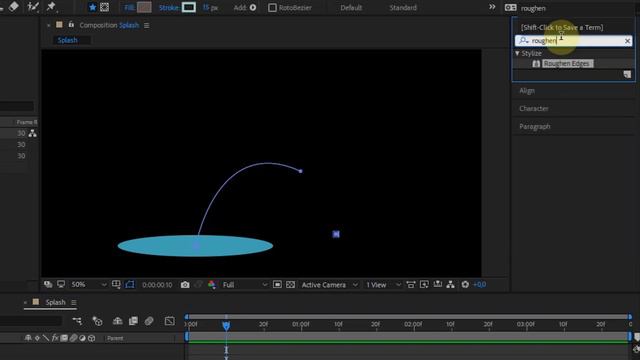Close the Composition Splash viewer tab
This screenshot has width=640, height=360.
[x=49, y=25]
